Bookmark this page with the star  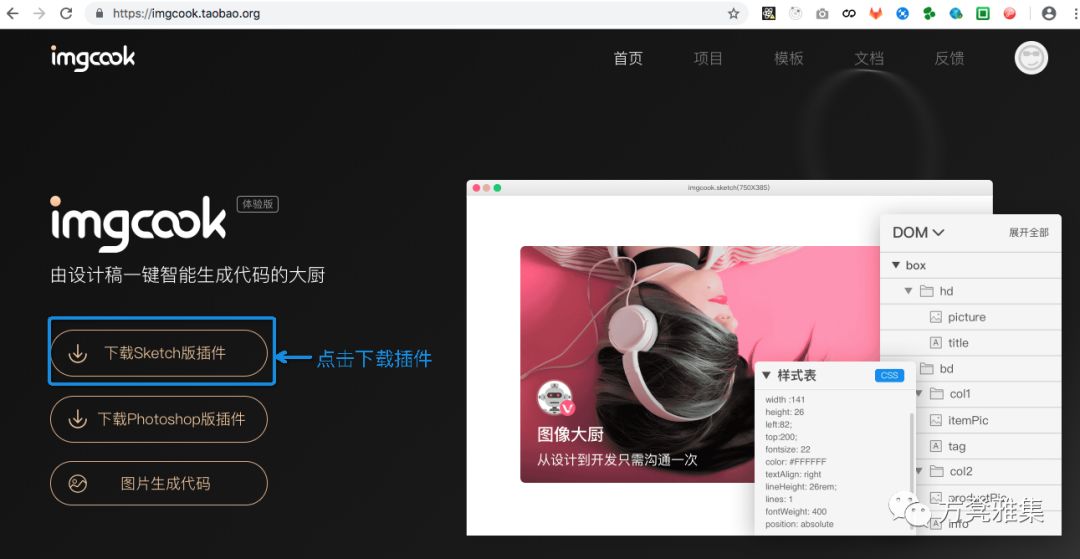[x=733, y=13]
